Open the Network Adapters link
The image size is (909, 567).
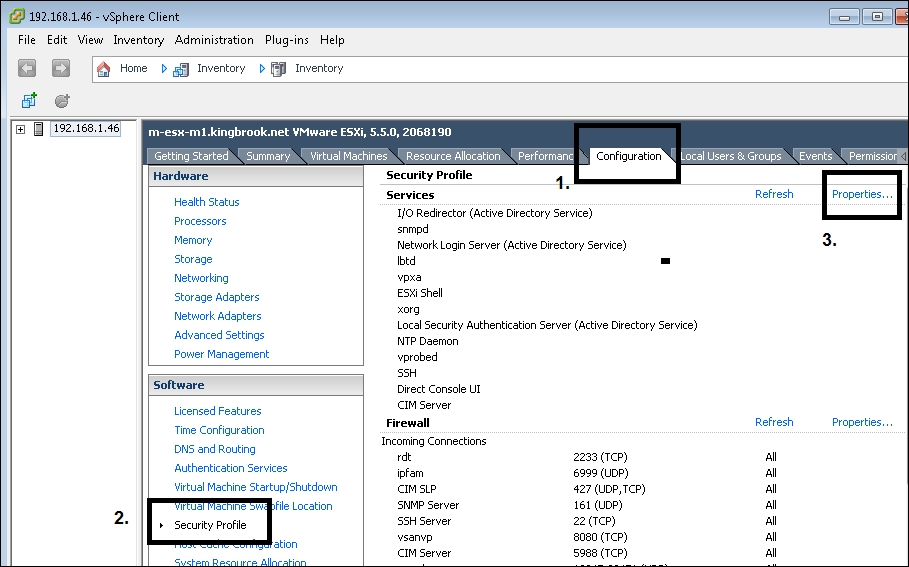point(217,316)
